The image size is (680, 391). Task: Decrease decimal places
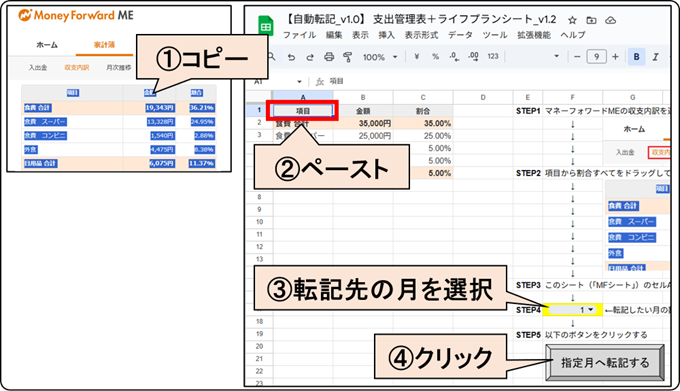coord(454,56)
